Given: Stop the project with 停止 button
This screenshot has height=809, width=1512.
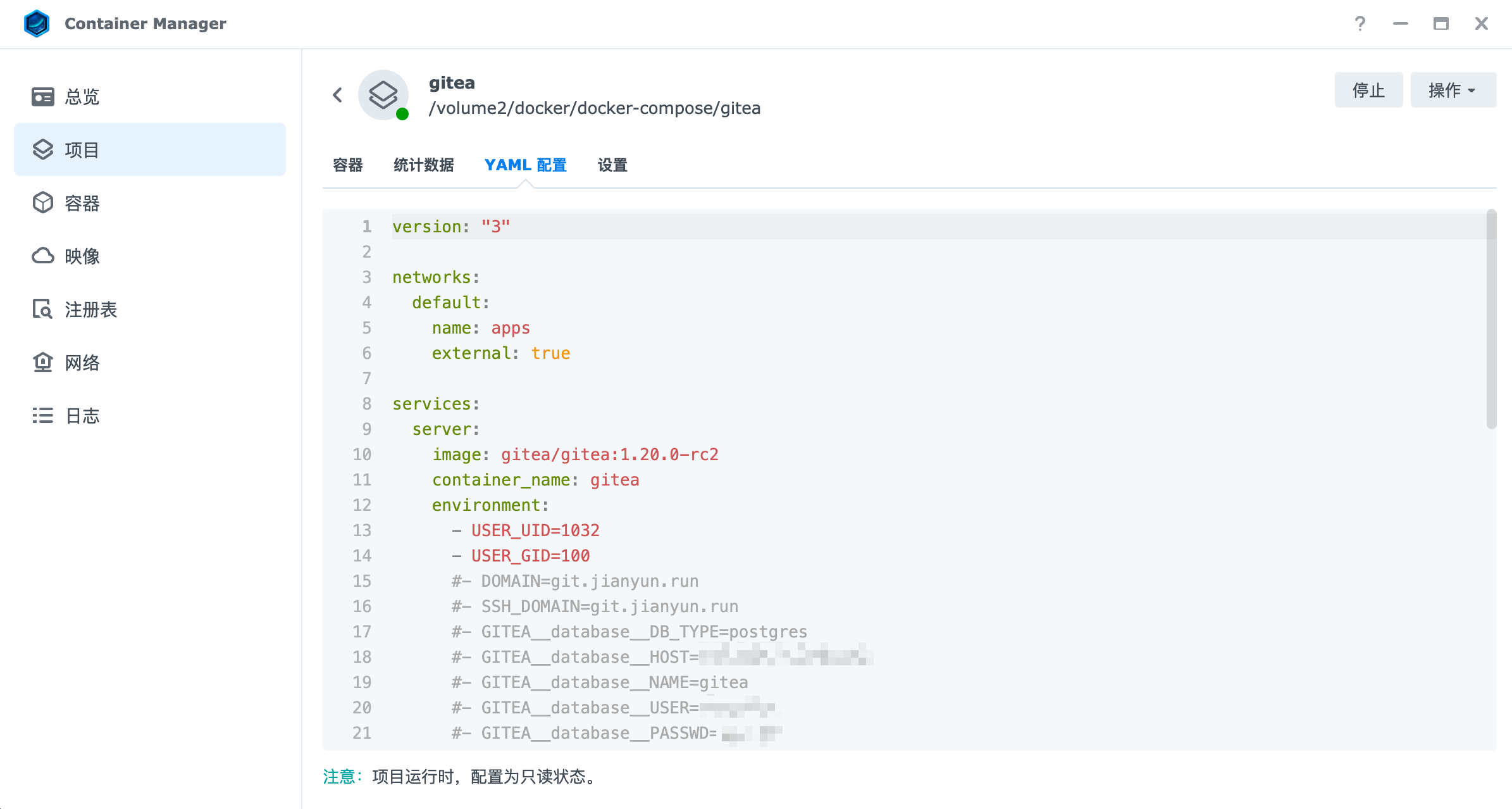Looking at the screenshot, I should coord(1368,90).
